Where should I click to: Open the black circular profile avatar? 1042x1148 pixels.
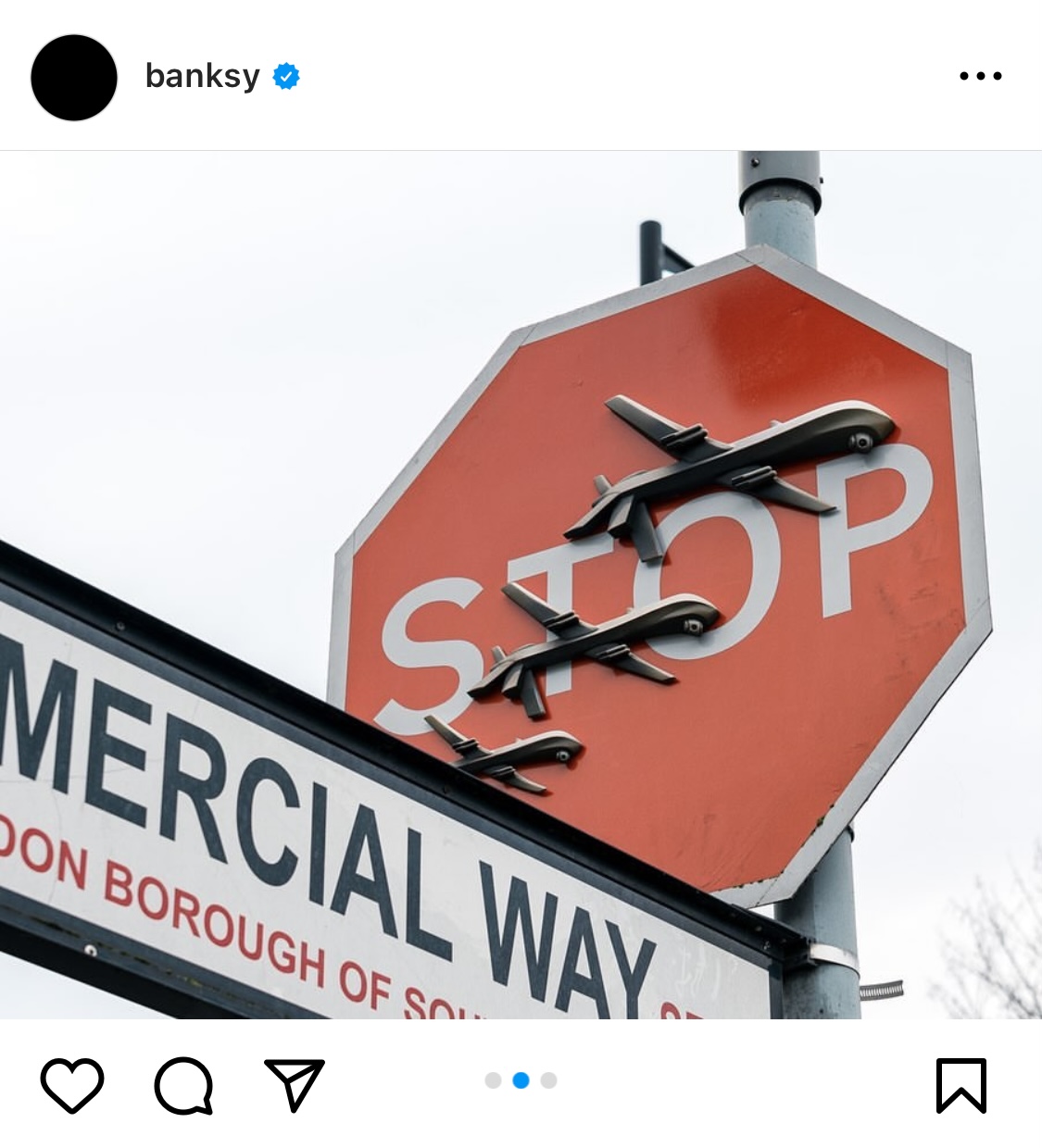point(74,78)
